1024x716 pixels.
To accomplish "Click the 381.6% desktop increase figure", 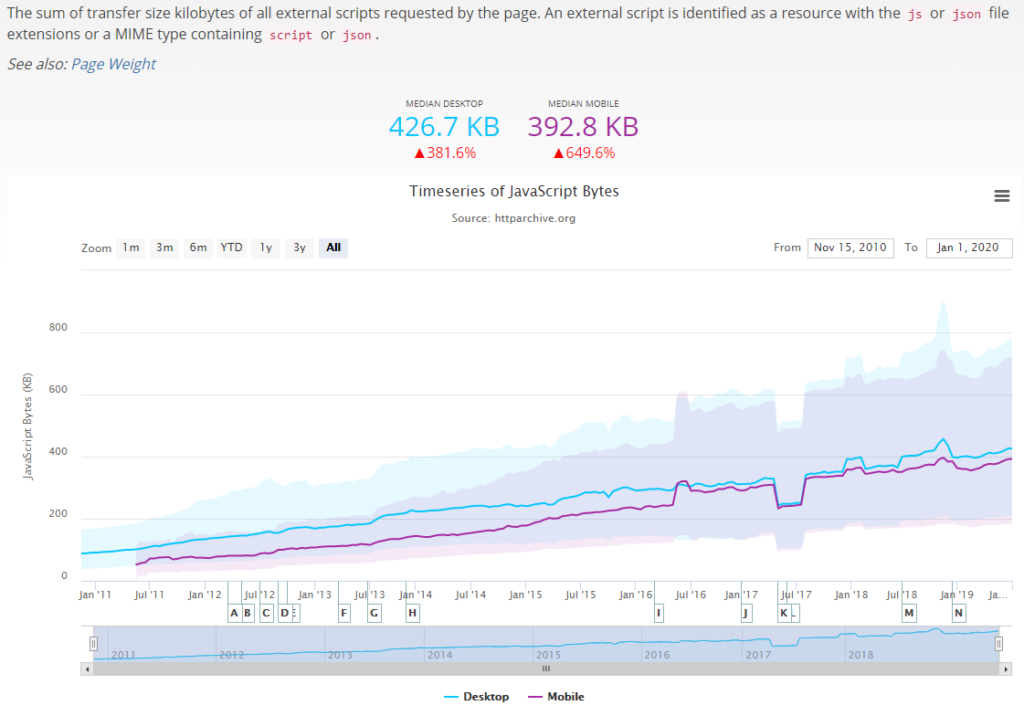I will coord(445,153).
